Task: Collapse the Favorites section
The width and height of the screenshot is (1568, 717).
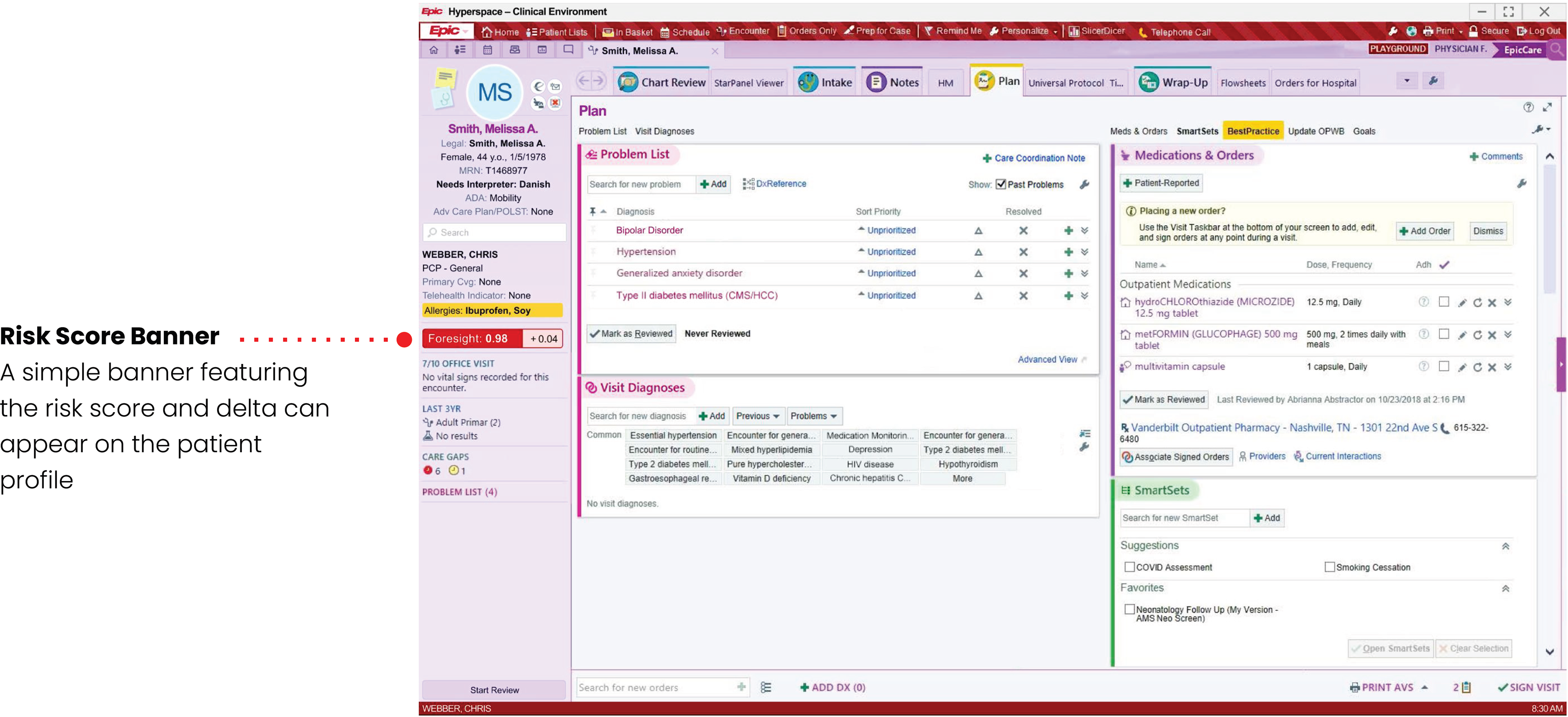Action: [x=1505, y=588]
